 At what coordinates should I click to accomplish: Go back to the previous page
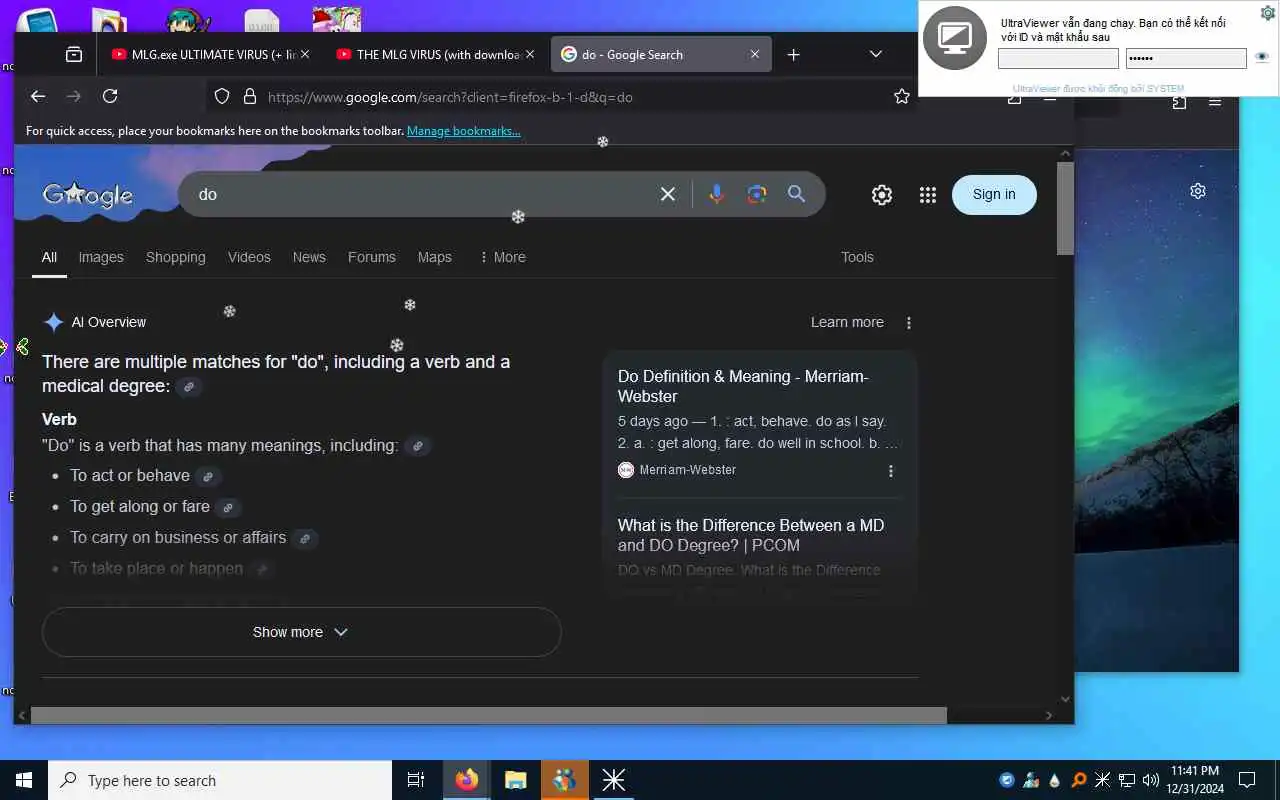pyautogui.click(x=38, y=96)
